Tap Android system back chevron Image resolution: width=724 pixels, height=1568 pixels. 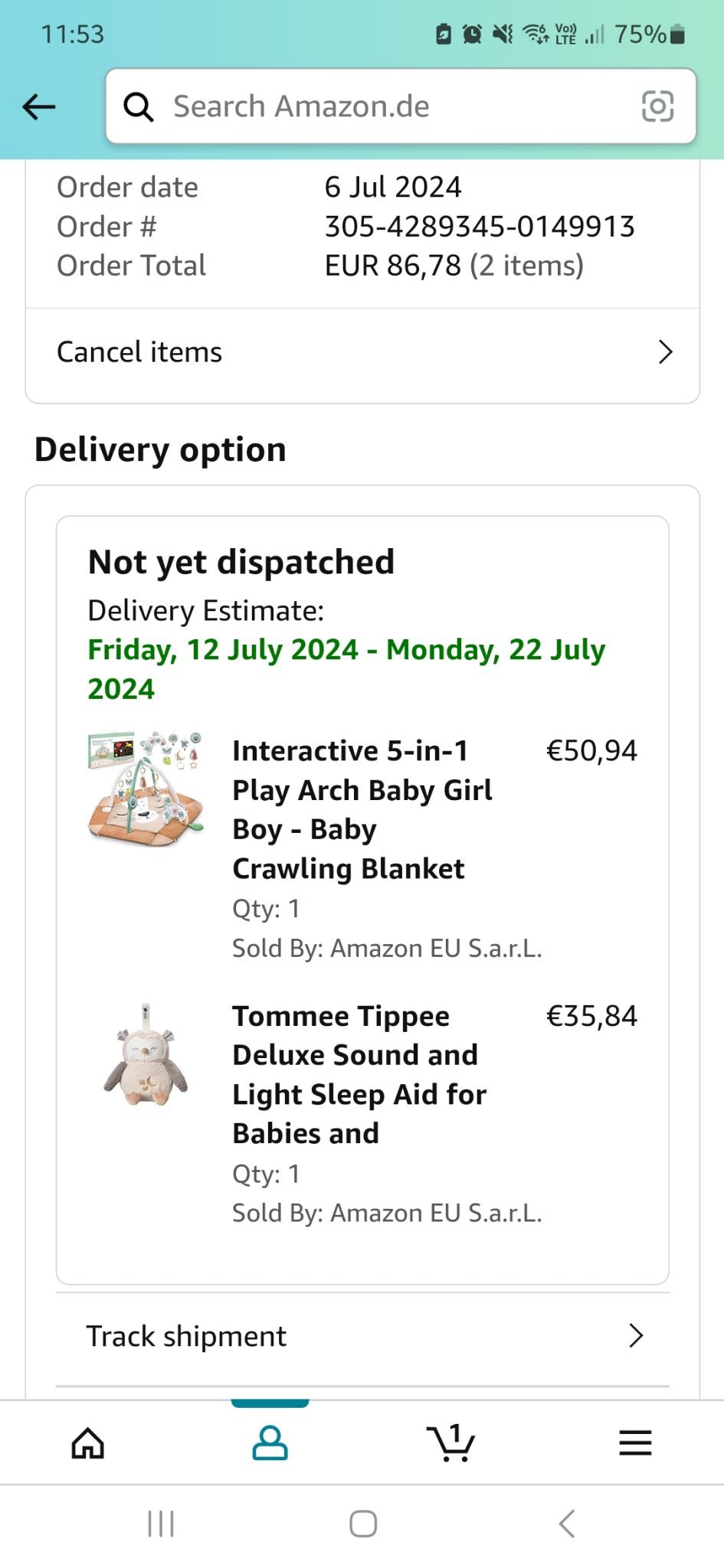(567, 1524)
